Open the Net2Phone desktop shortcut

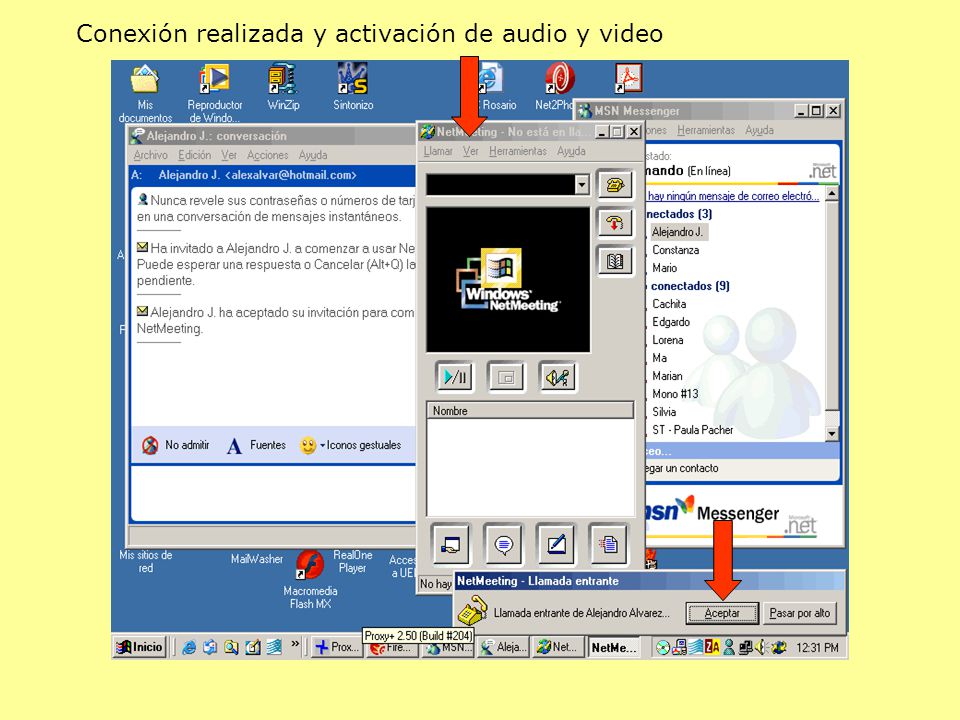[x=555, y=87]
